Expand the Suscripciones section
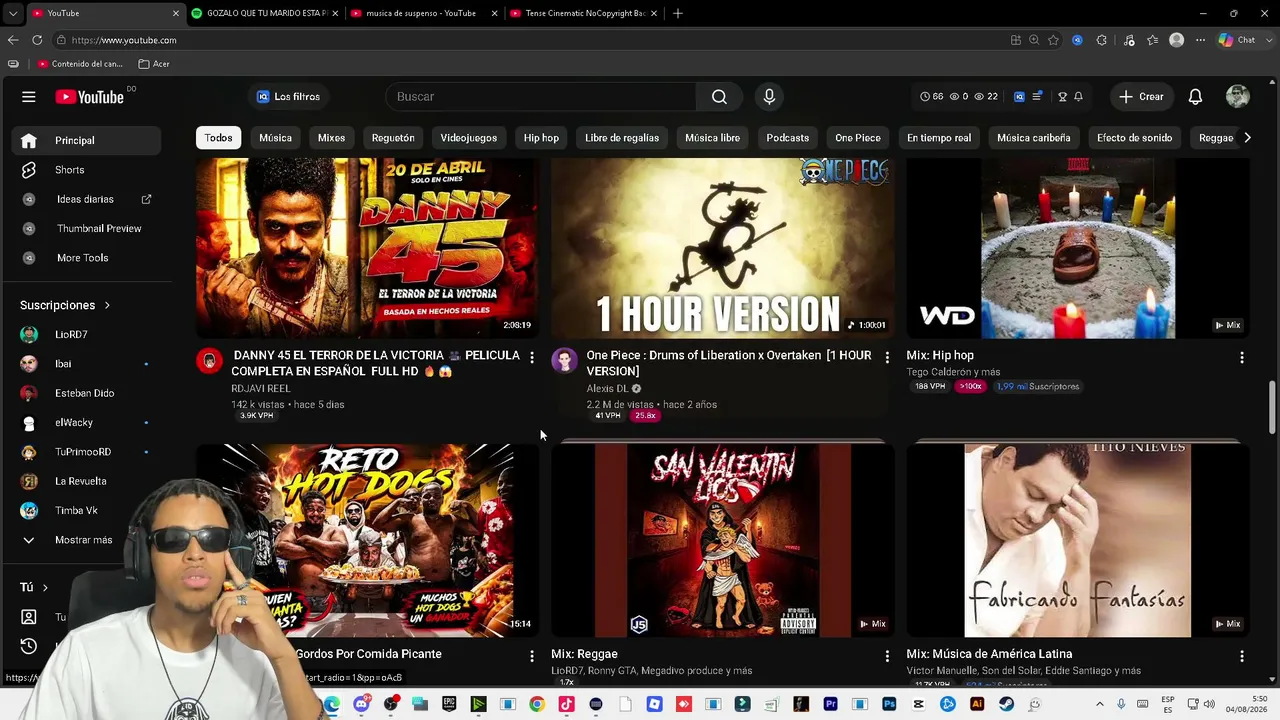Viewport: 1280px width, 720px height. coord(65,305)
